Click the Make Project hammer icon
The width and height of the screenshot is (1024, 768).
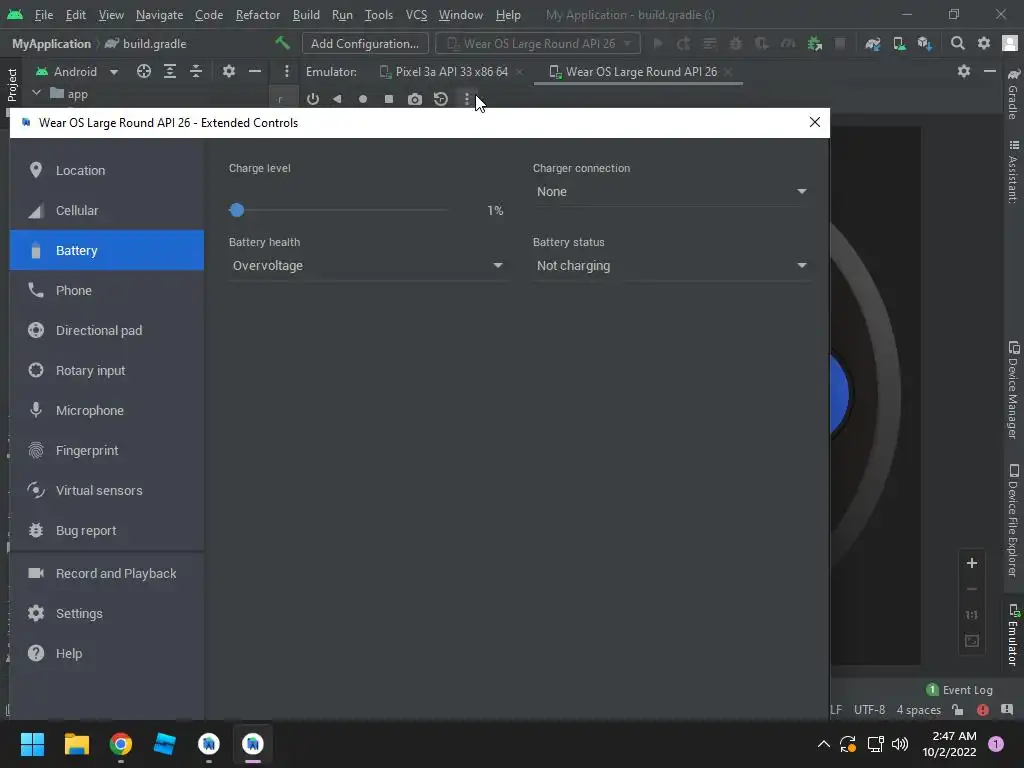click(282, 43)
